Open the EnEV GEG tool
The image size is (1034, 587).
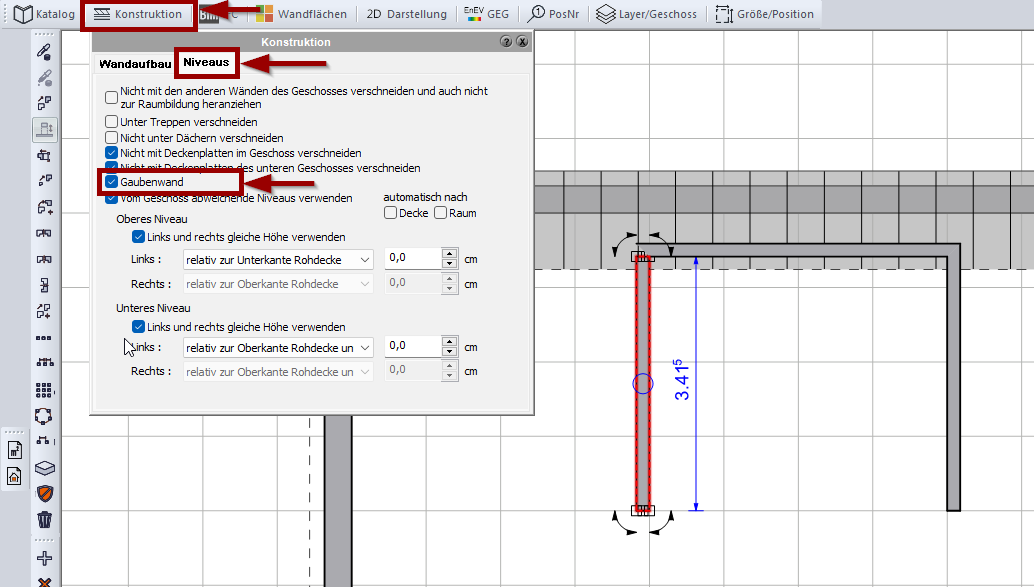coord(486,14)
